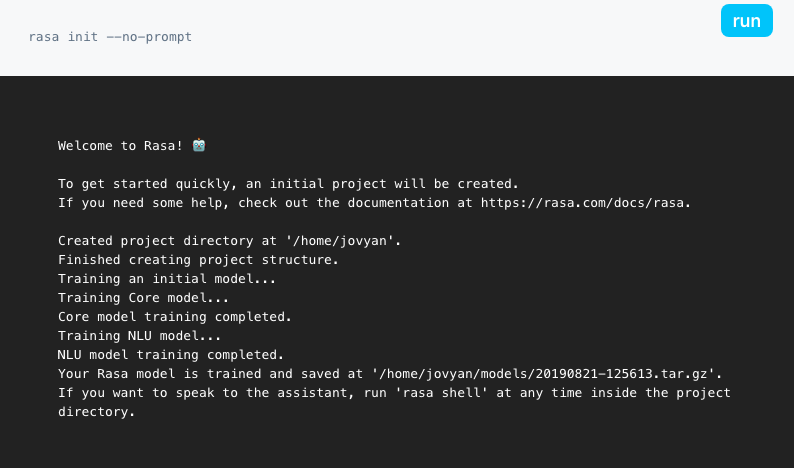Viewport: 794px width, 468px height.
Task: Click the 'Core model training completed.' line
Action: click(175, 317)
